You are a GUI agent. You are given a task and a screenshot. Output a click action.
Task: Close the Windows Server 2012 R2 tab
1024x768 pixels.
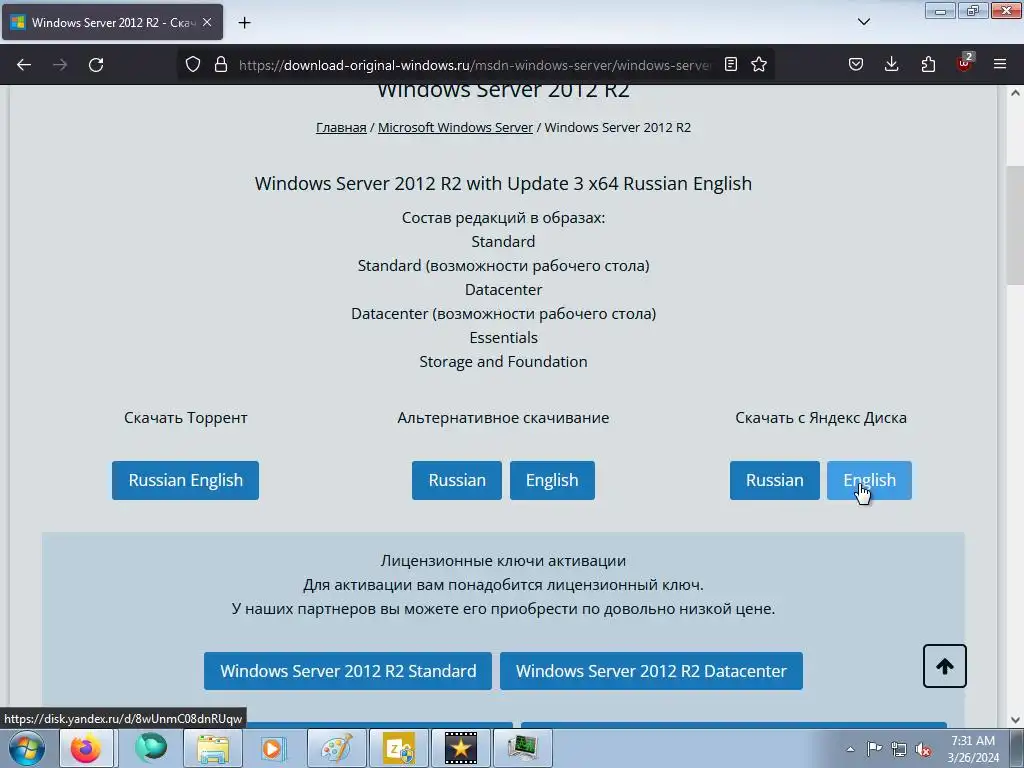tap(207, 22)
